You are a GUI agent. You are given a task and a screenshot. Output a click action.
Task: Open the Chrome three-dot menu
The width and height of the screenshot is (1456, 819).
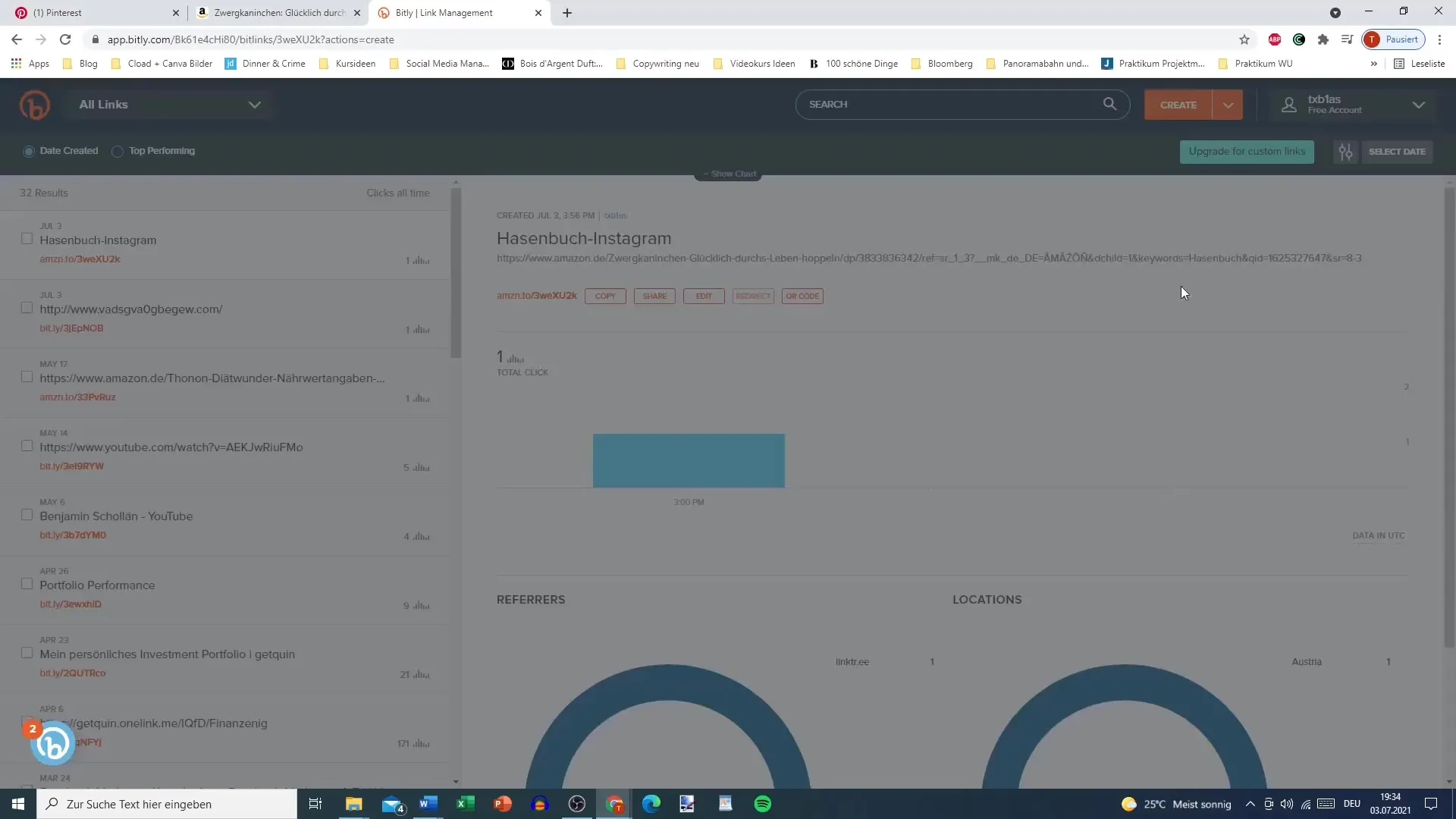(1439, 39)
